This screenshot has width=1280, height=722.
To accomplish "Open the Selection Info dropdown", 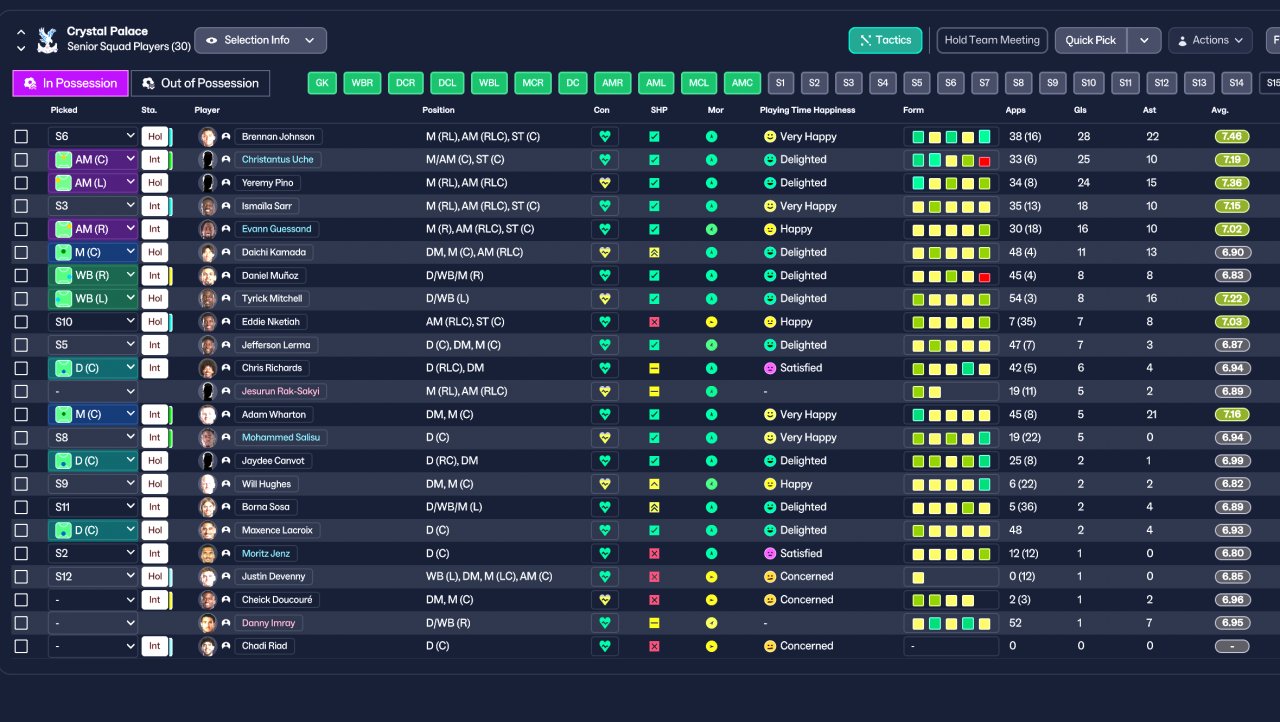I will pyautogui.click(x=260, y=40).
